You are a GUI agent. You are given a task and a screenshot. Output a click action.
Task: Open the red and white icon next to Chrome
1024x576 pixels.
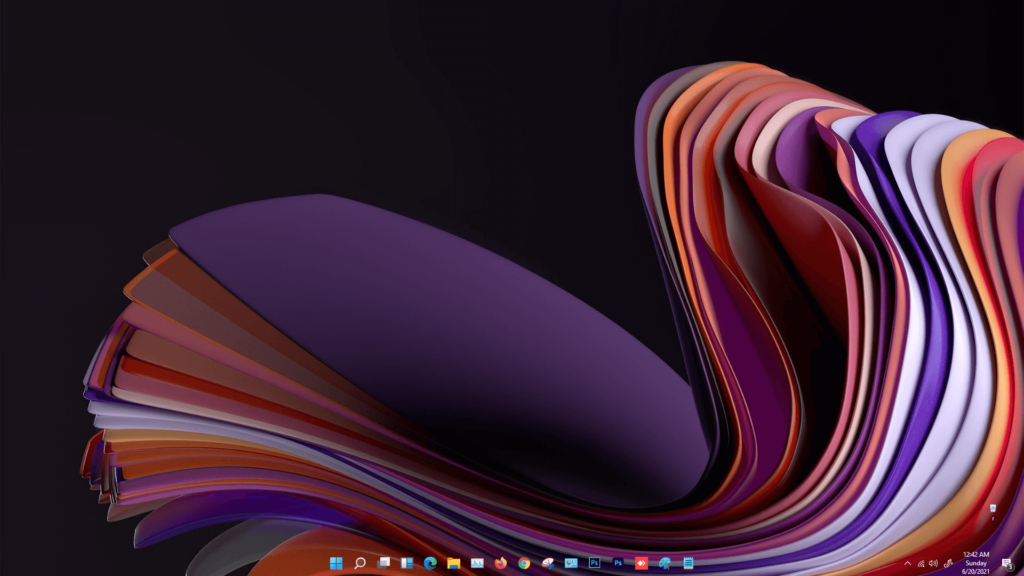click(x=548, y=563)
